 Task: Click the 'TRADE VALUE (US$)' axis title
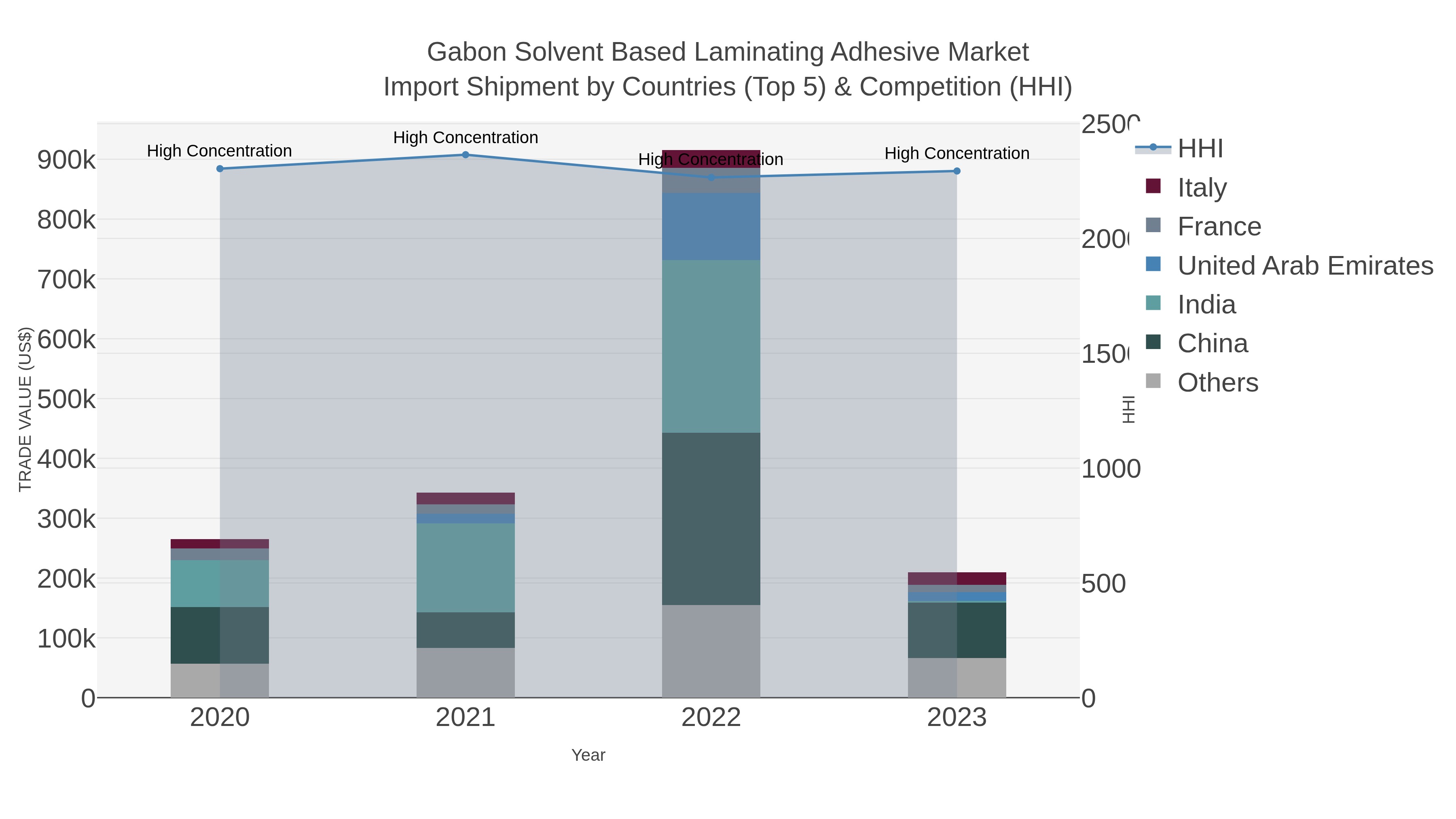(x=25, y=409)
